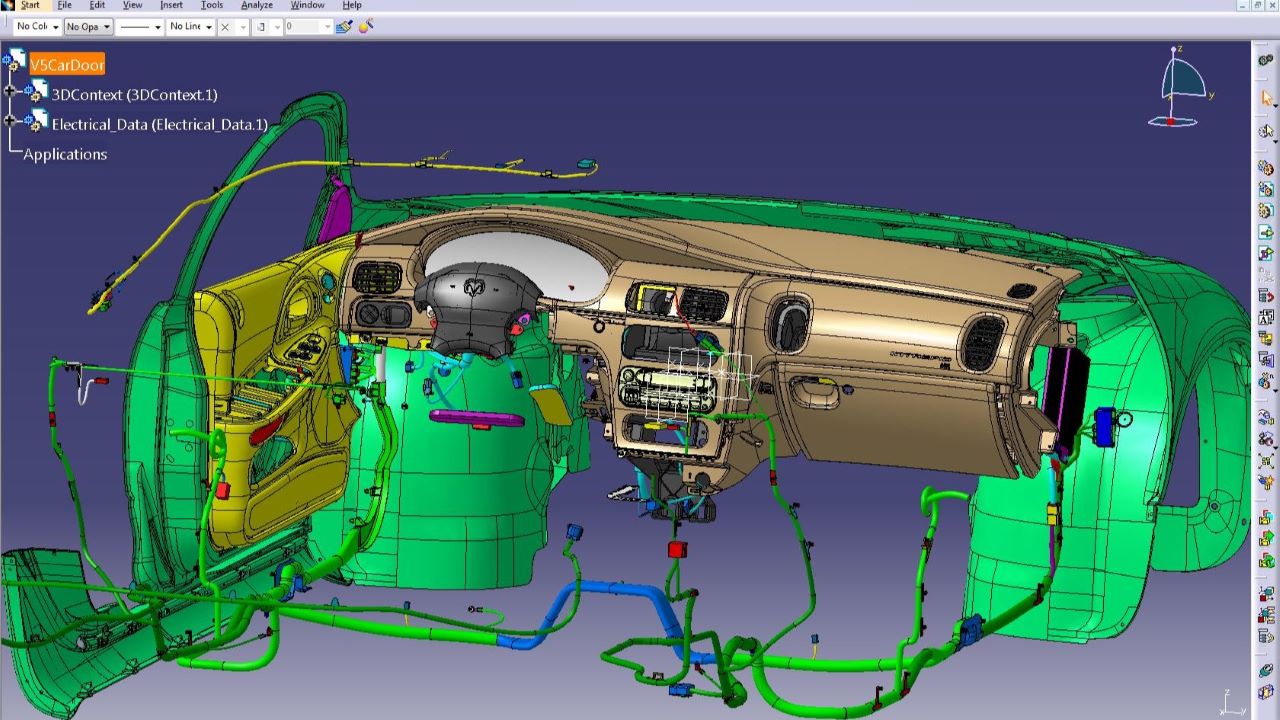This screenshot has width=1280, height=720.
Task: Click the V5CarDoor product icon in tree
Action: [x=14, y=62]
